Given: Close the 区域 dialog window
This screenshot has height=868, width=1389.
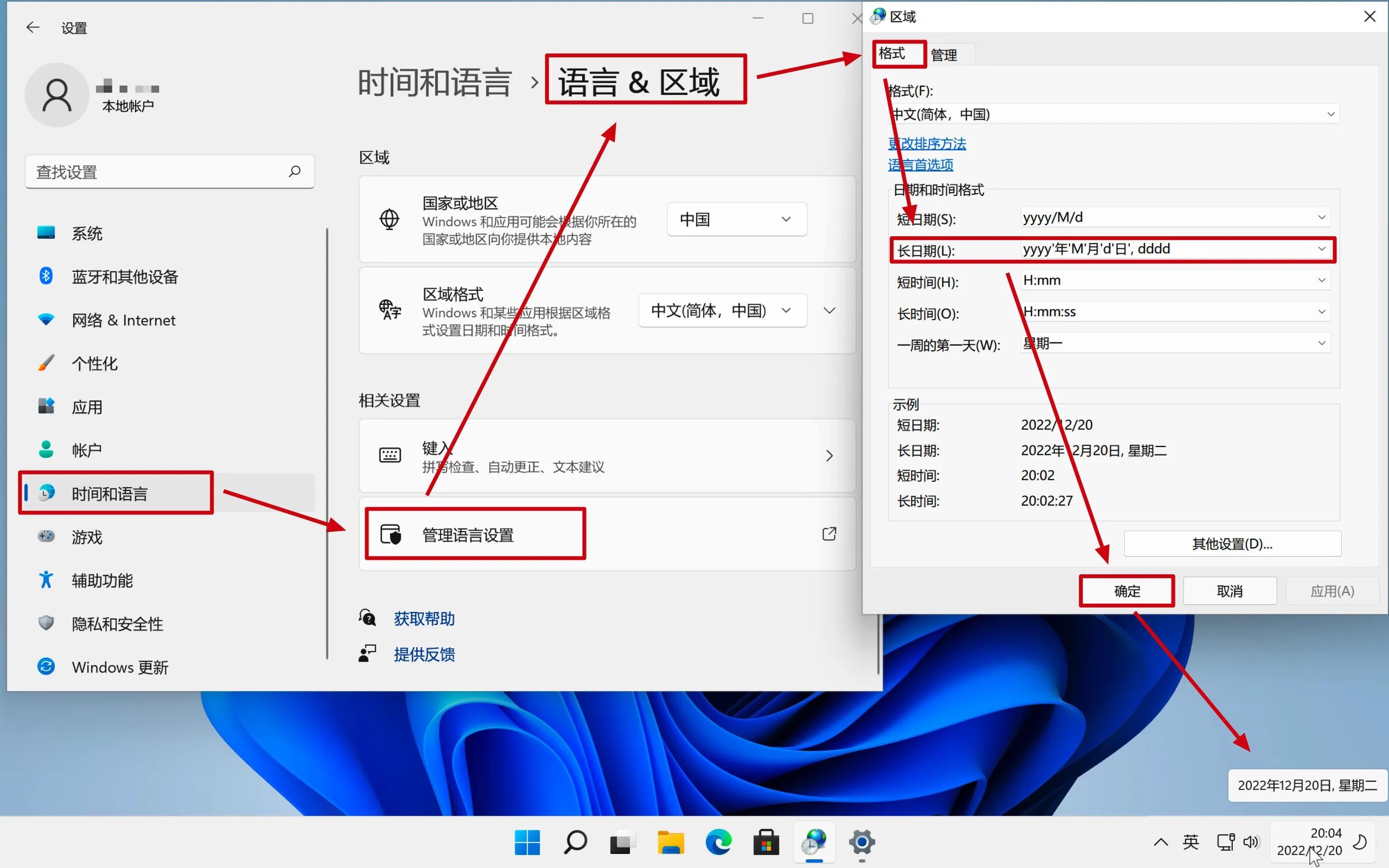Looking at the screenshot, I should click(x=1370, y=16).
